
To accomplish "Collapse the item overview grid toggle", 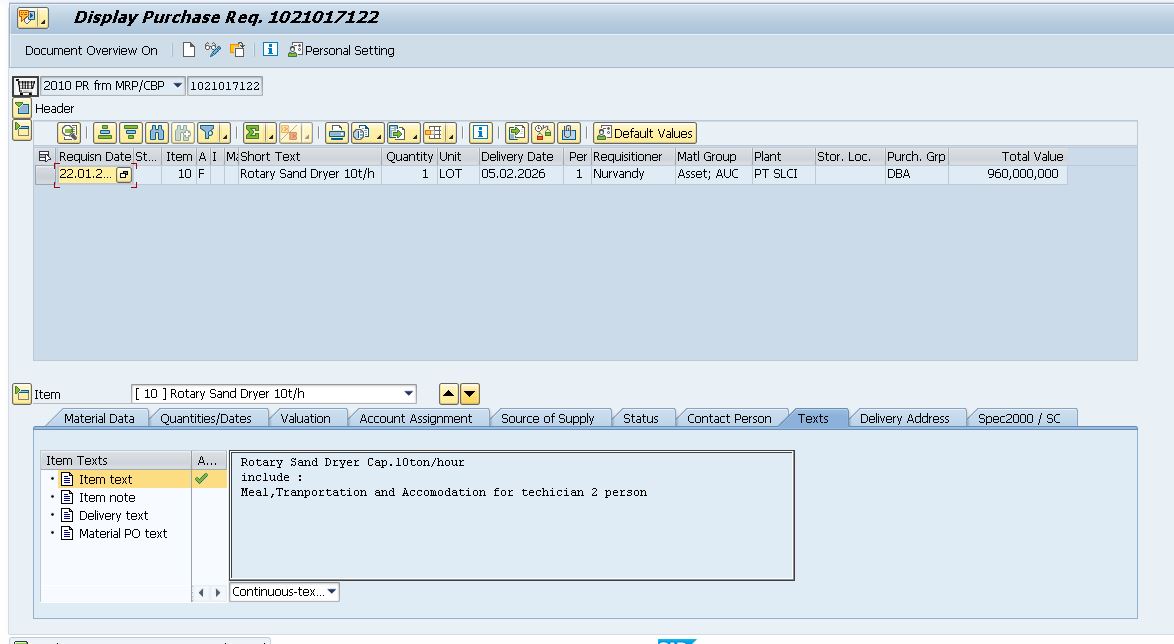I will tap(22, 130).
